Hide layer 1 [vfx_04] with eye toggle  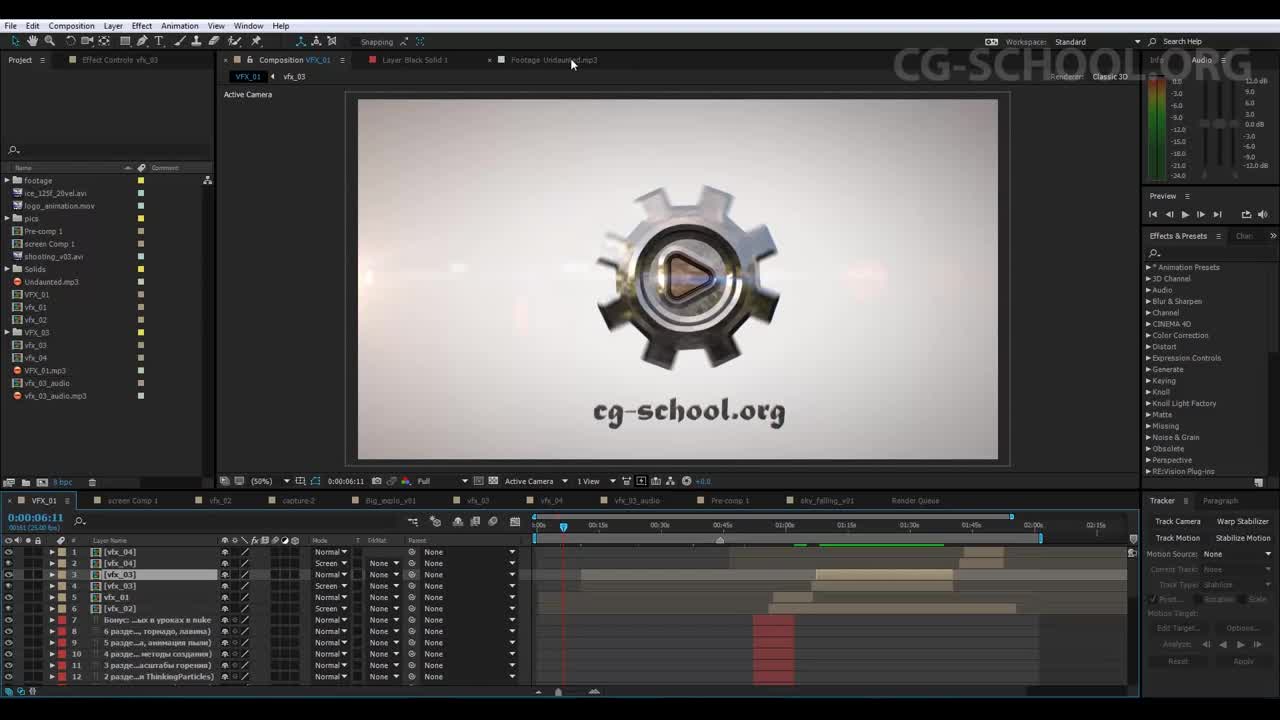(9, 552)
